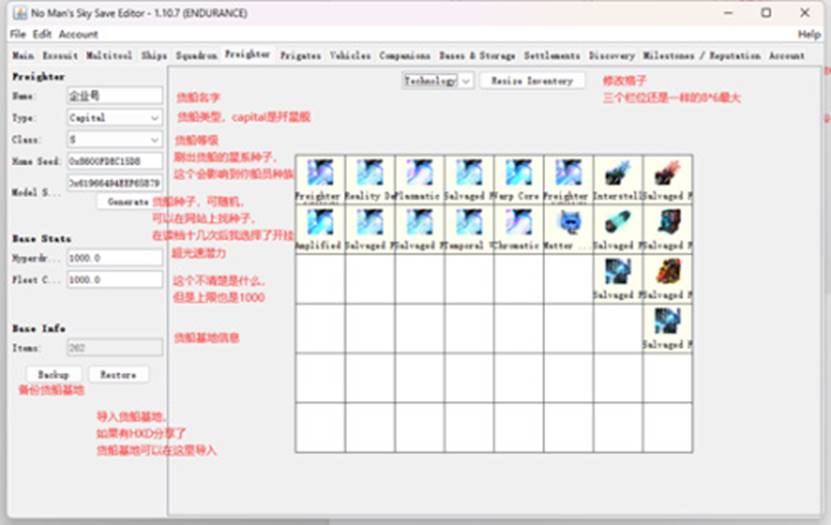Select the Plasmatic technology slot
This screenshot has width=831, height=525.
pos(420,180)
